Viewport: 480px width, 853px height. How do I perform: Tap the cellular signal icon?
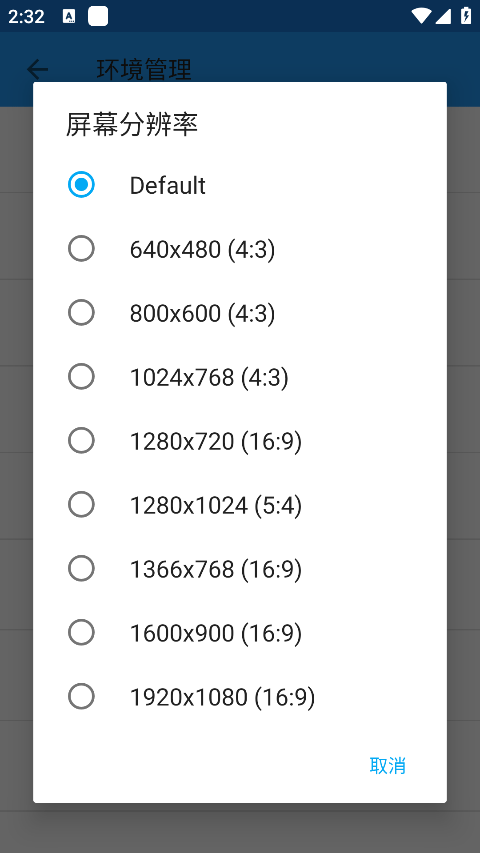click(443, 16)
